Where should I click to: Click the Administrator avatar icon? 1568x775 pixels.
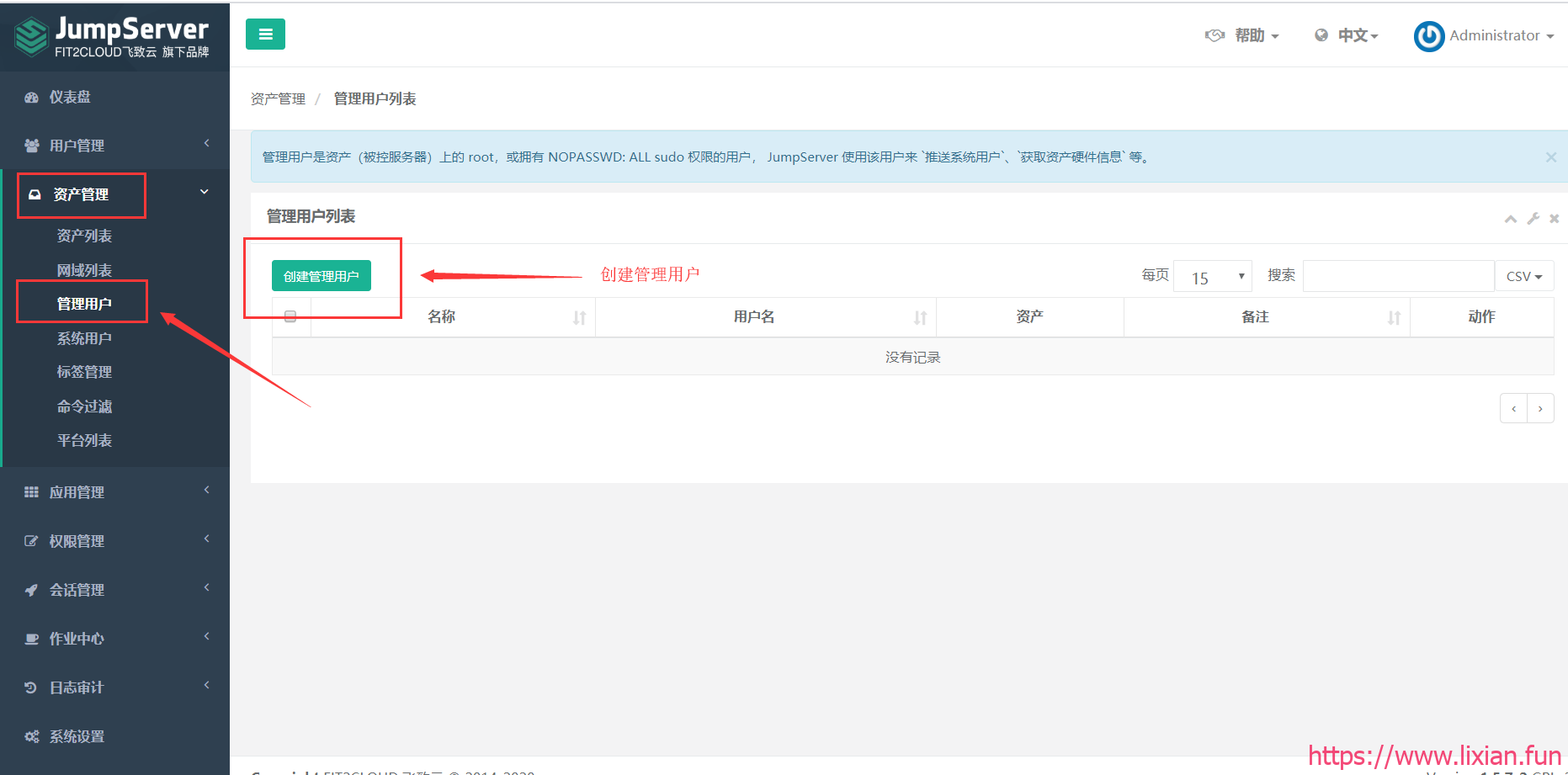coord(1429,36)
